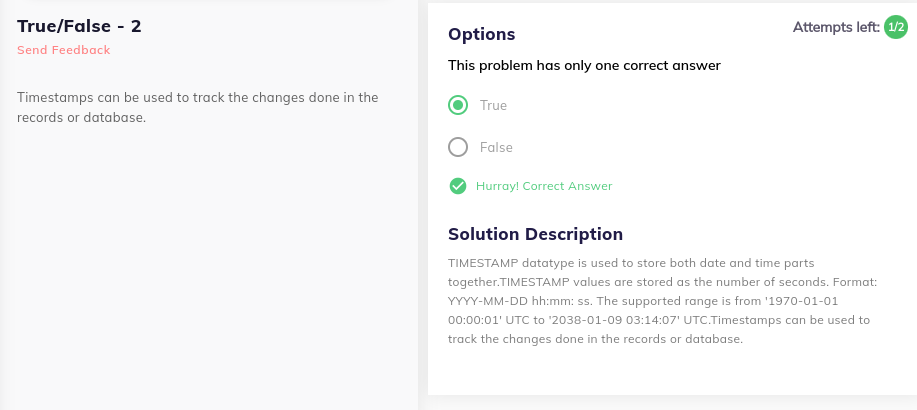This screenshot has width=917, height=410.
Task: Click the green checkmark icon beside Correct Answer
Action: click(x=457, y=186)
